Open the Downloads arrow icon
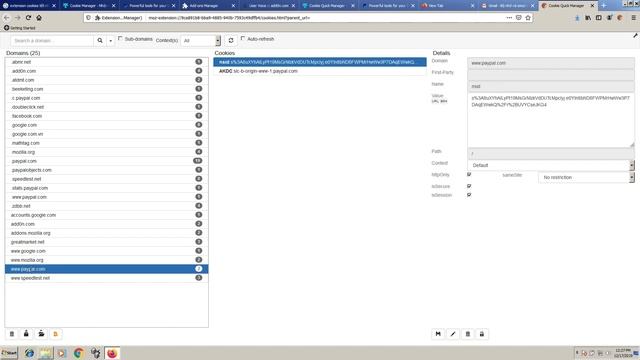This screenshot has height=360, width=640. click(x=577, y=18)
